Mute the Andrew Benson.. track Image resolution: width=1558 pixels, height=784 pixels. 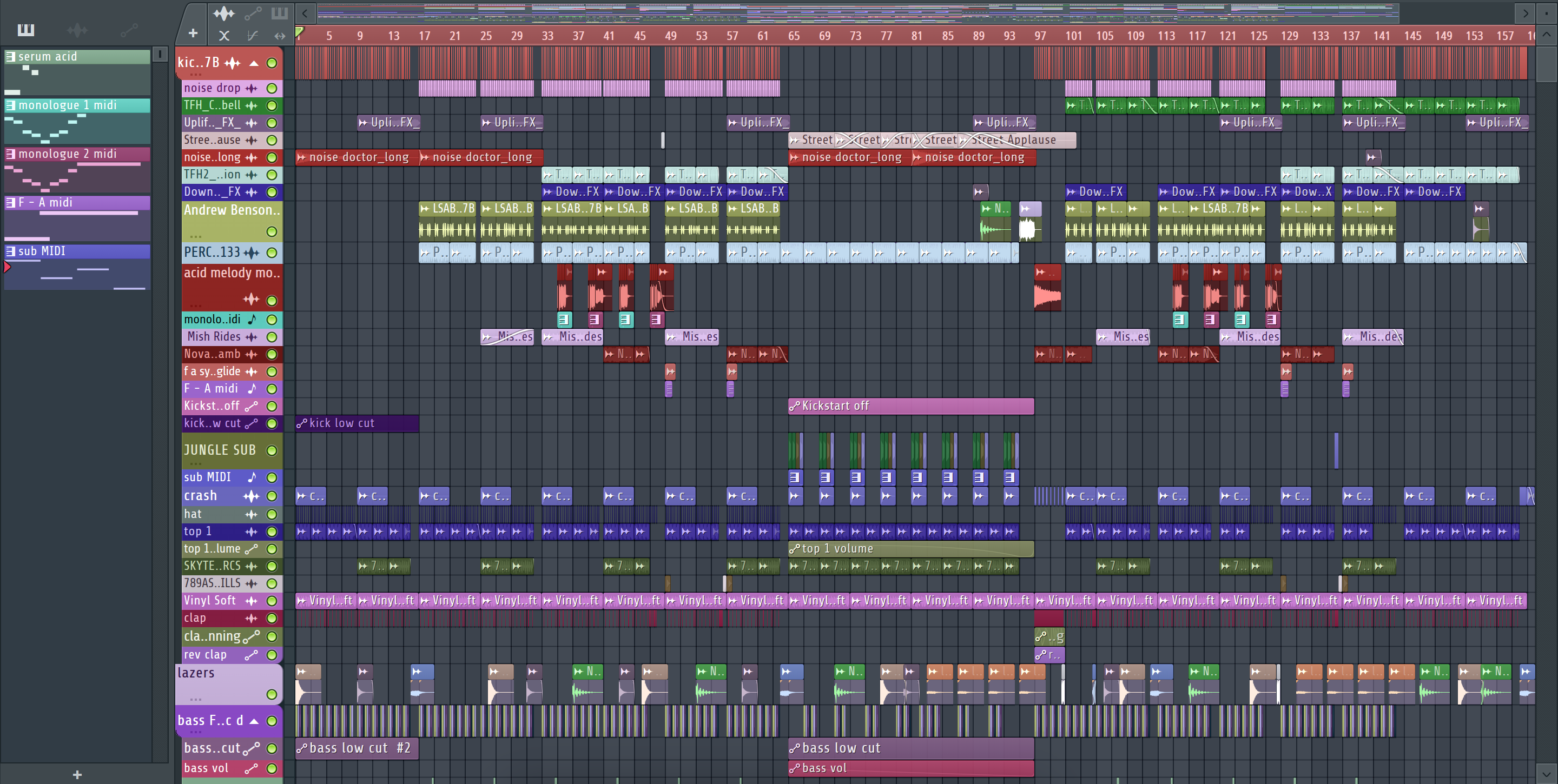272,231
